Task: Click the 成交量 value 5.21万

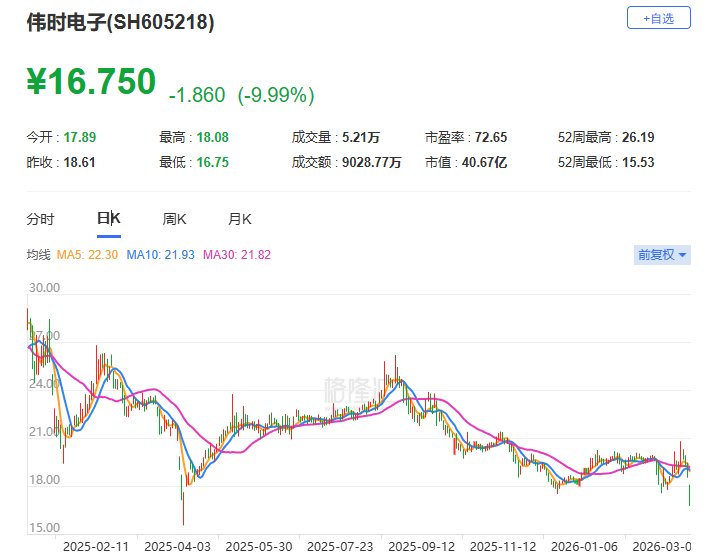Action: (361, 137)
